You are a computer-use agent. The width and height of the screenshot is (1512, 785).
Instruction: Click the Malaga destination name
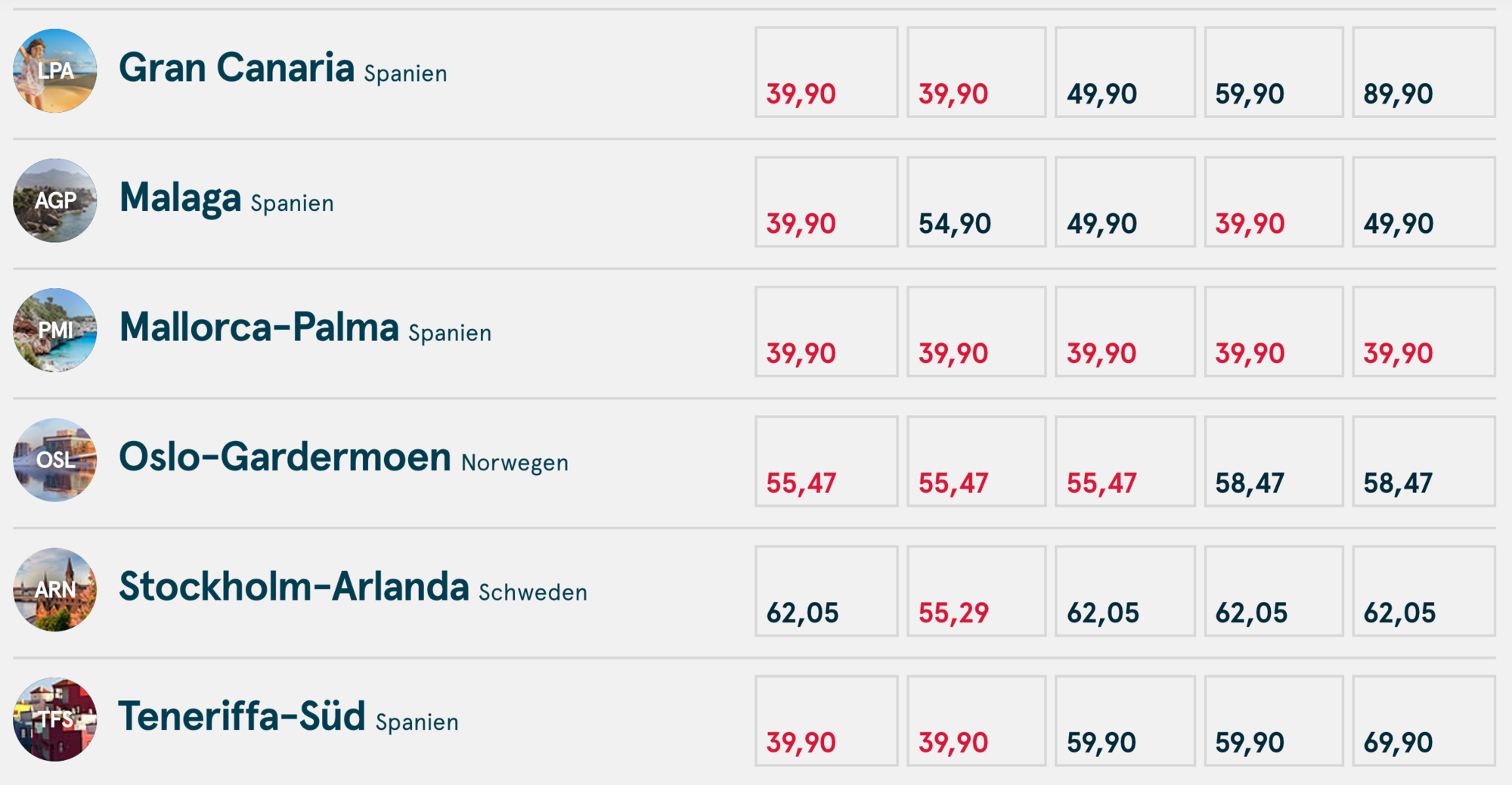180,198
